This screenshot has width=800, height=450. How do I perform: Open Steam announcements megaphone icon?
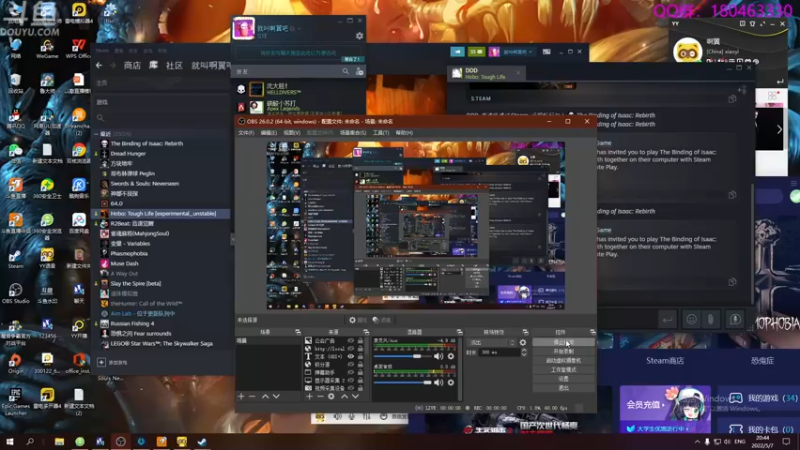pos(457,52)
